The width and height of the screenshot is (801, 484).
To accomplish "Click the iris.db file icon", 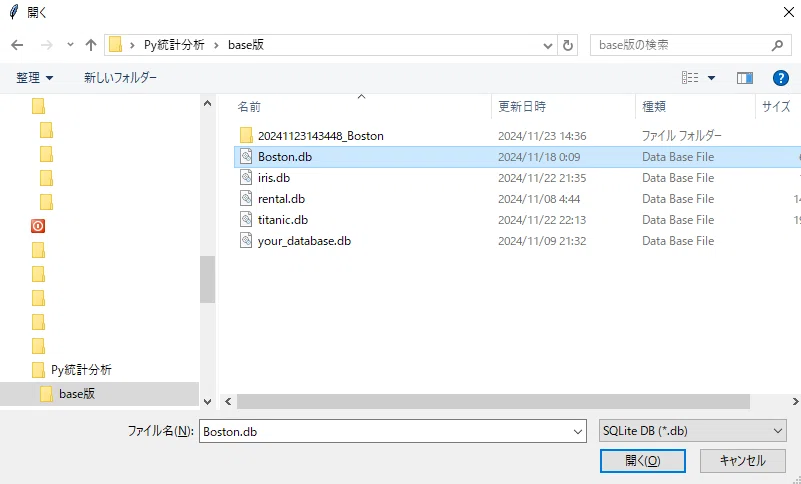I will click(246, 177).
